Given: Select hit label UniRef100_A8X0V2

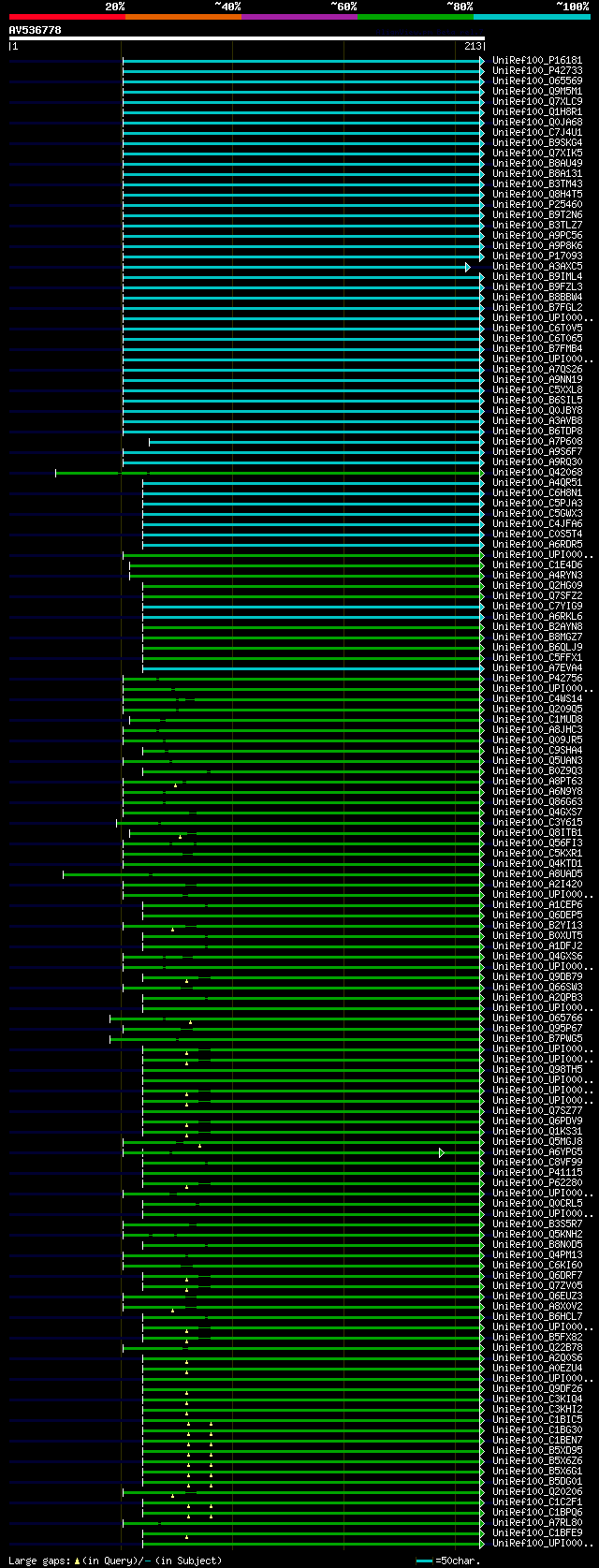Looking at the screenshot, I should click(537, 1306).
